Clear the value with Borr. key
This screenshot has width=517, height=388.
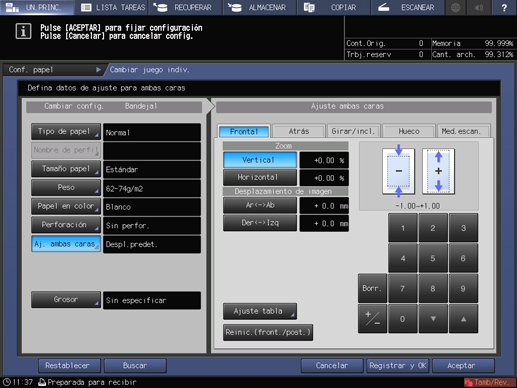(372, 288)
